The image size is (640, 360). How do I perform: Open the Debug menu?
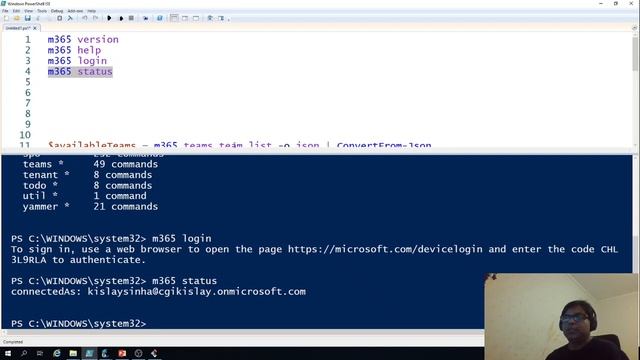(x=57, y=11)
